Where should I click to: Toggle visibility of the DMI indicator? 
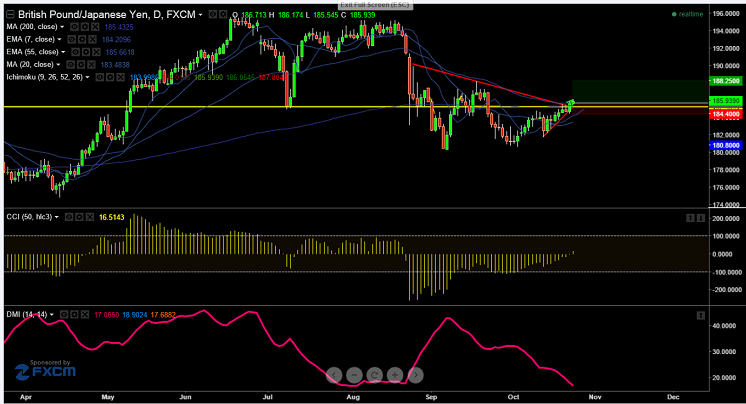click(x=64, y=315)
